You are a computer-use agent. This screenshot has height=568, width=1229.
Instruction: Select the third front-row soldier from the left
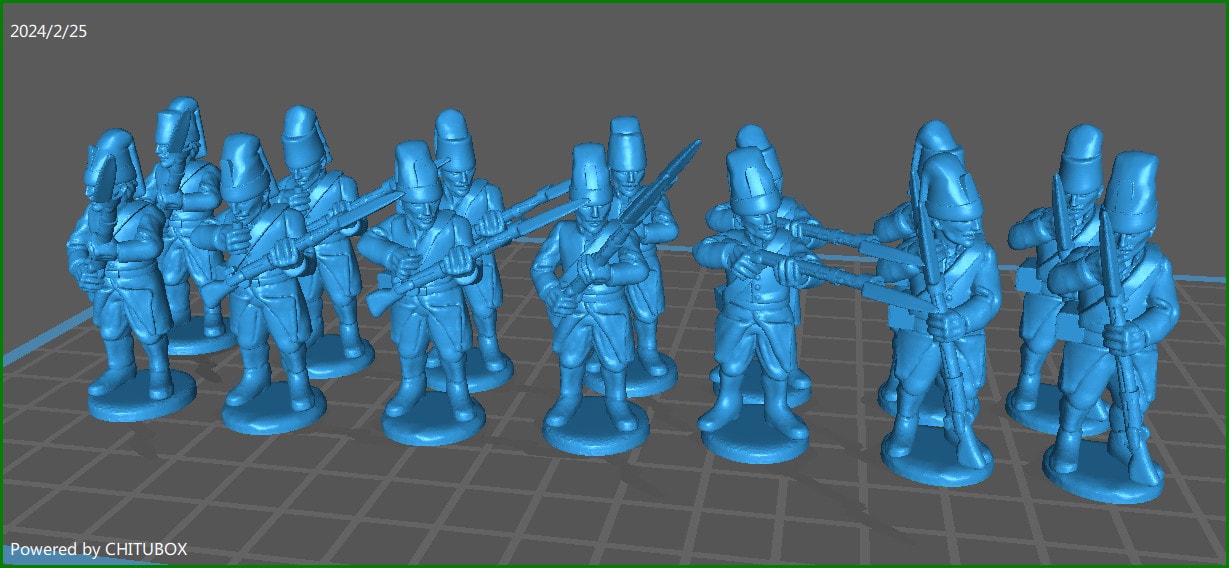pyautogui.click(x=425, y=290)
